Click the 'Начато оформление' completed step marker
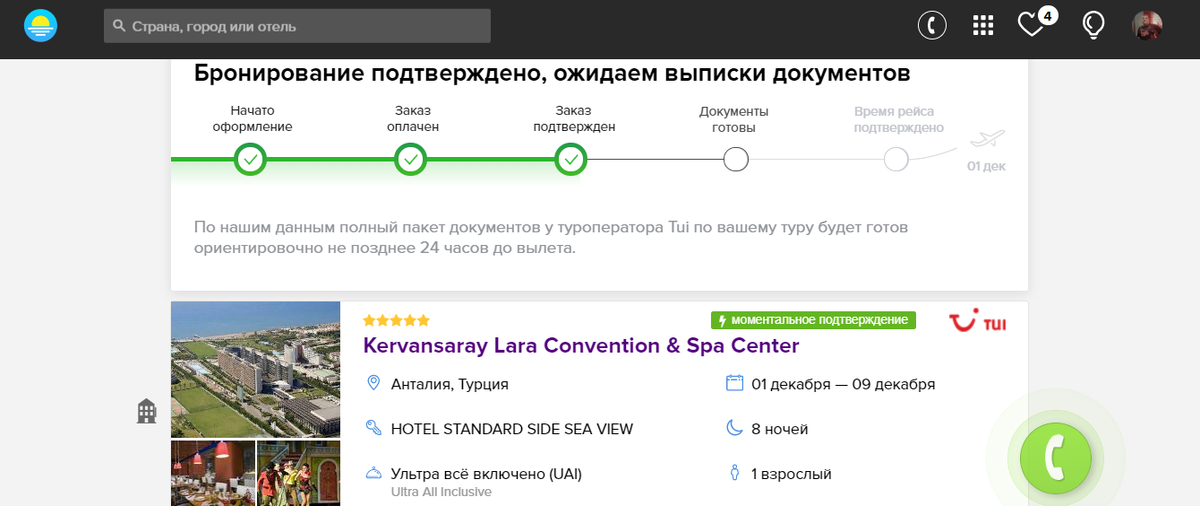Viewport: 1200px width, 506px height. 250,159
